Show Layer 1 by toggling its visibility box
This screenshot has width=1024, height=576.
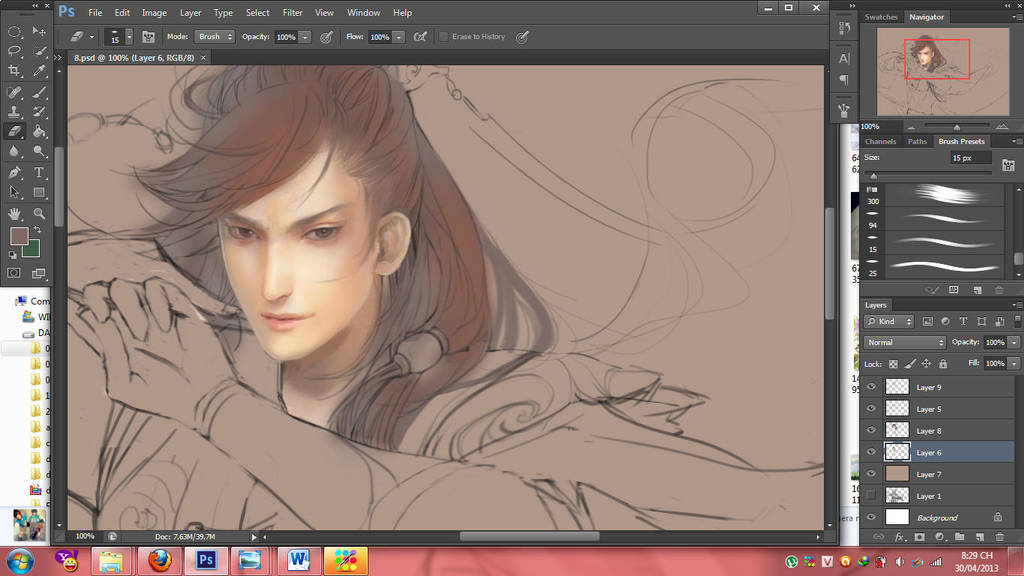[871, 496]
